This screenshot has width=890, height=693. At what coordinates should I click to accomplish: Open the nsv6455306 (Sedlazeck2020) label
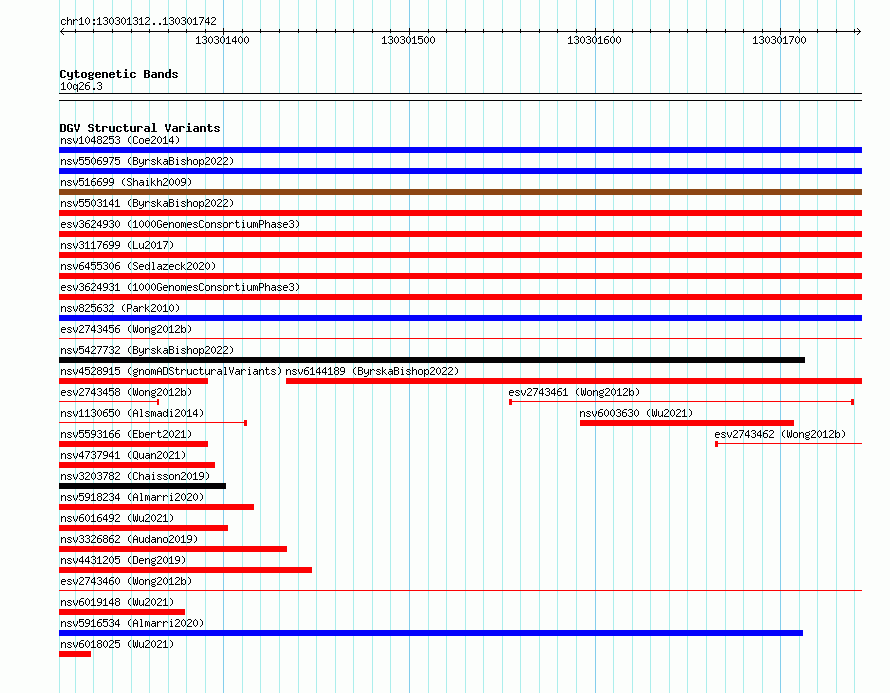click(x=138, y=266)
